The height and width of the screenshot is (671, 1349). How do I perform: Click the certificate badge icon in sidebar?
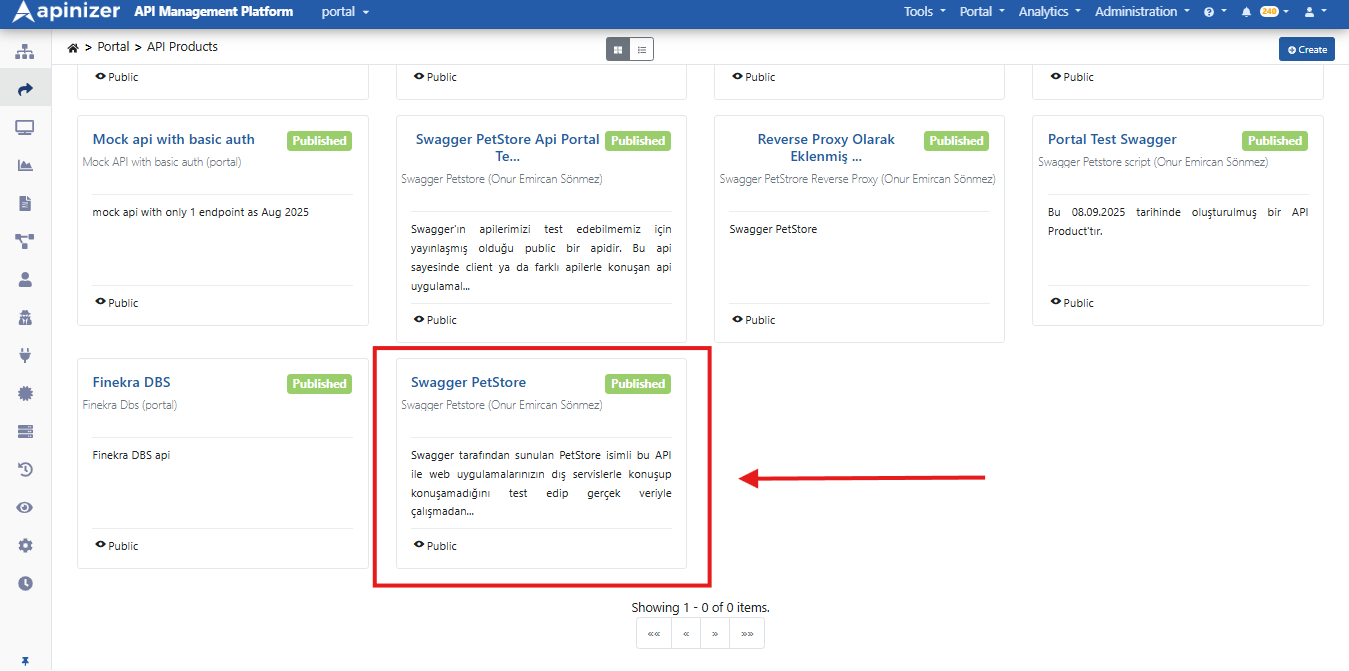(25, 393)
